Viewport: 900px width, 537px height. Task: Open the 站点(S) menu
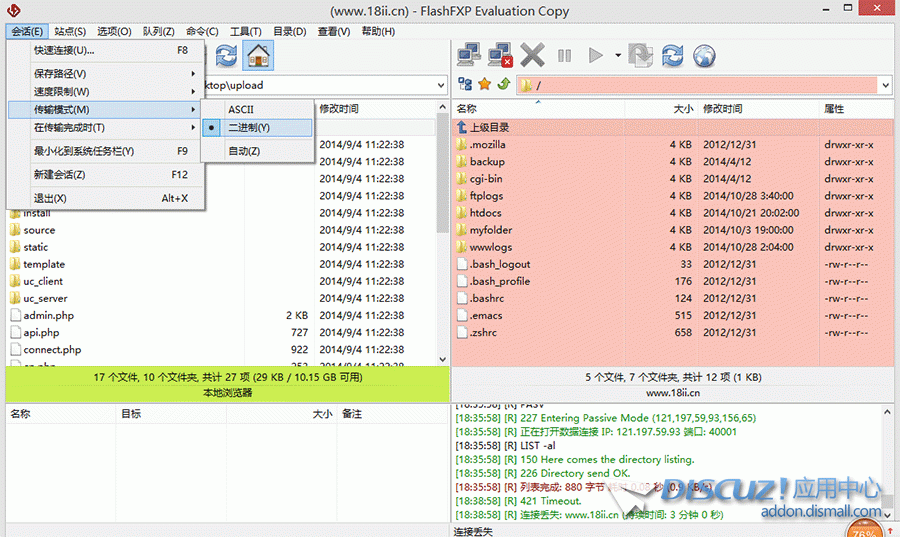pyautogui.click(x=70, y=32)
